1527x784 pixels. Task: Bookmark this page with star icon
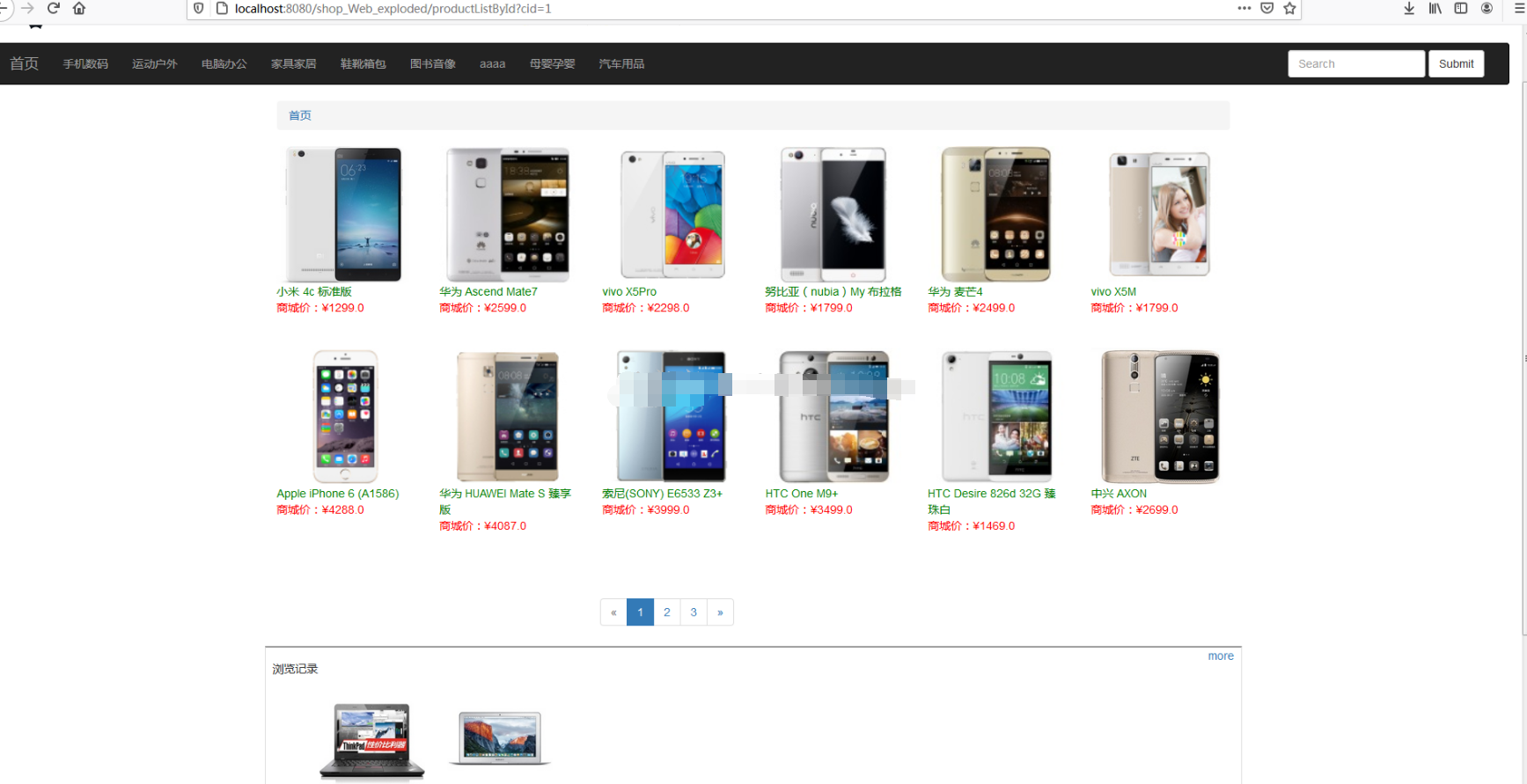tap(1289, 8)
